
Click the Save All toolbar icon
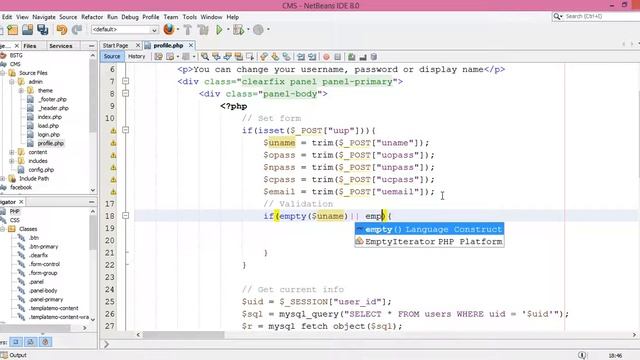point(42,30)
